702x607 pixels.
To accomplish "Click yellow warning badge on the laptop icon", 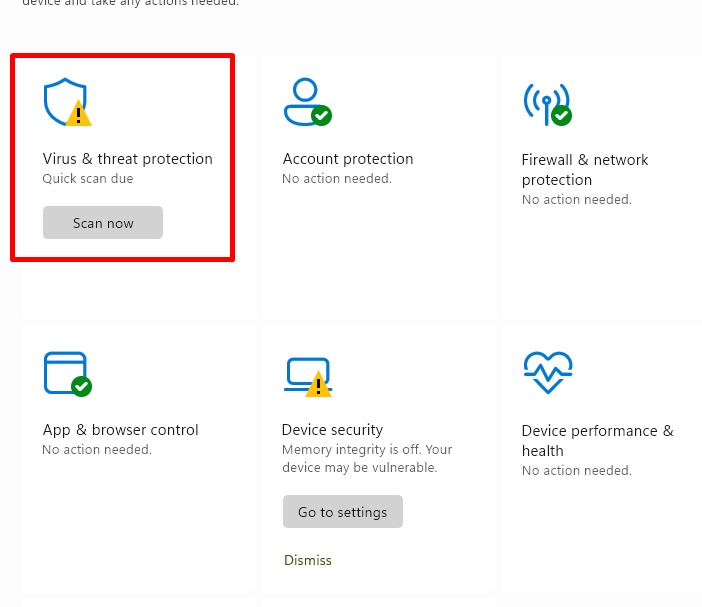I will pyautogui.click(x=318, y=384).
